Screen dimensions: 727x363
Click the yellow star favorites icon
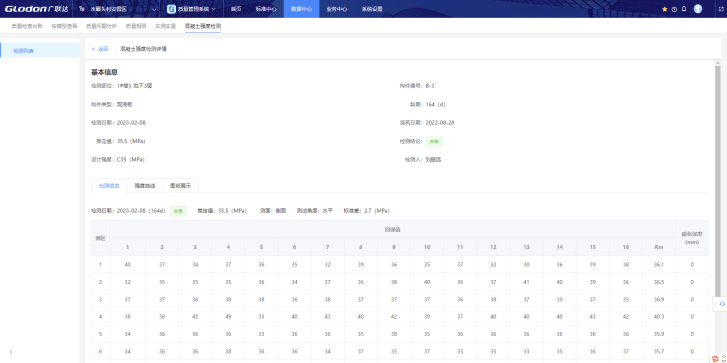(664, 9)
